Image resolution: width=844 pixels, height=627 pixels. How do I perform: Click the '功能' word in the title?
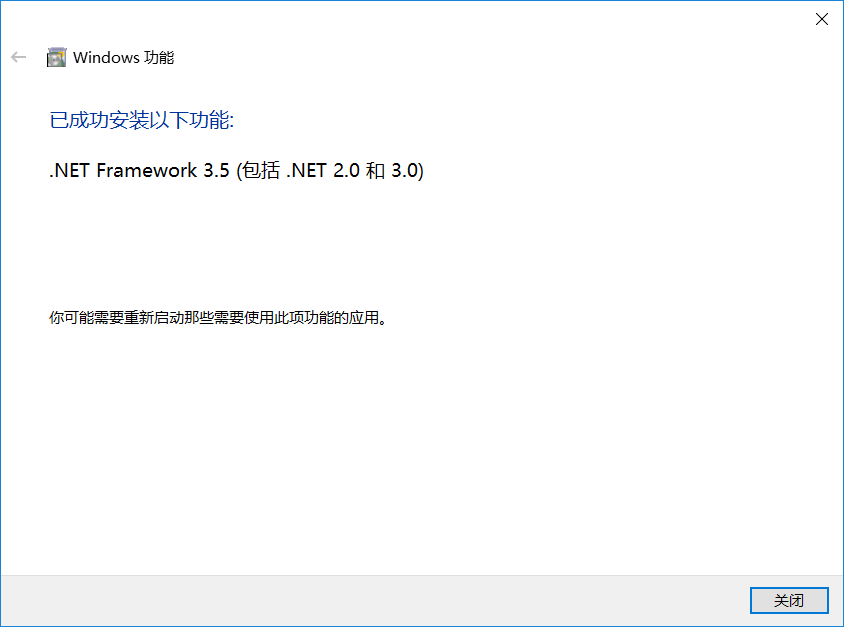[159, 57]
